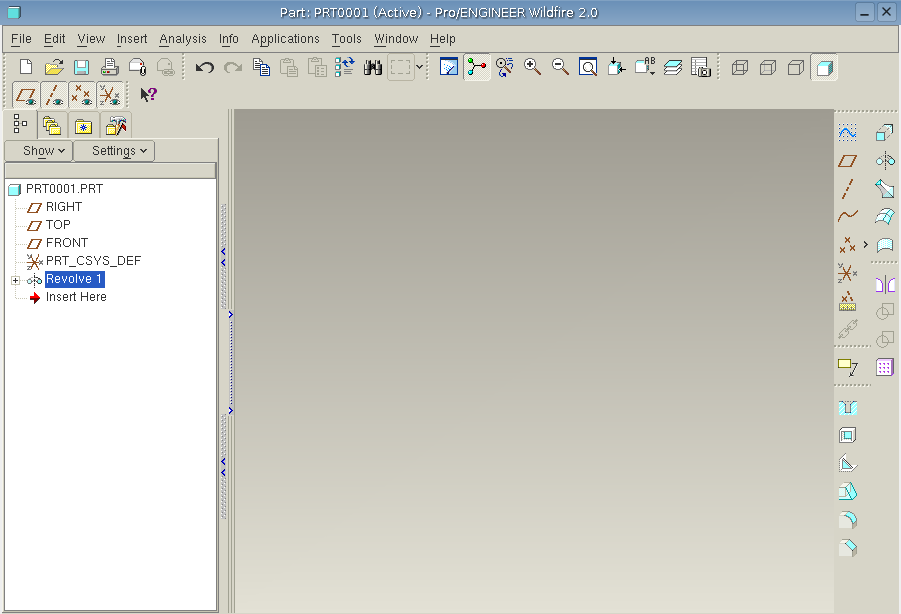901x614 pixels.
Task: Open the Window menu
Action: click(396, 39)
